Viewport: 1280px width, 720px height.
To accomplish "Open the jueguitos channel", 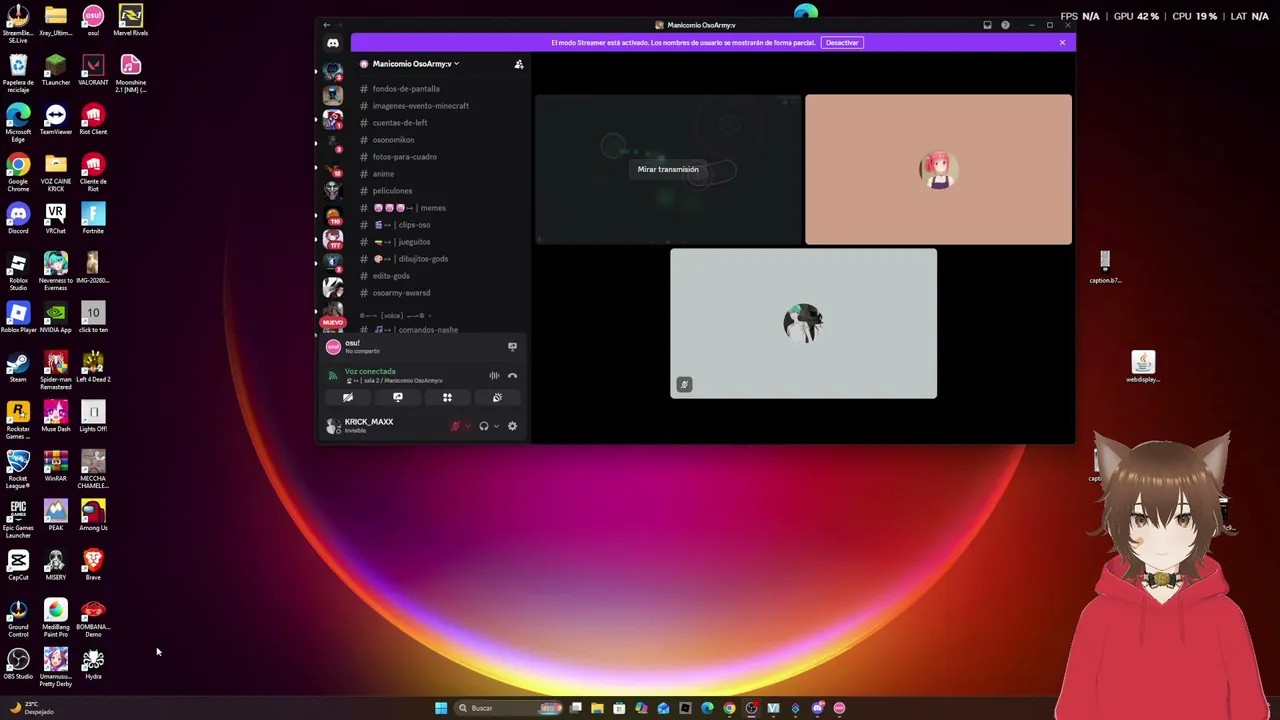I will tap(402, 242).
